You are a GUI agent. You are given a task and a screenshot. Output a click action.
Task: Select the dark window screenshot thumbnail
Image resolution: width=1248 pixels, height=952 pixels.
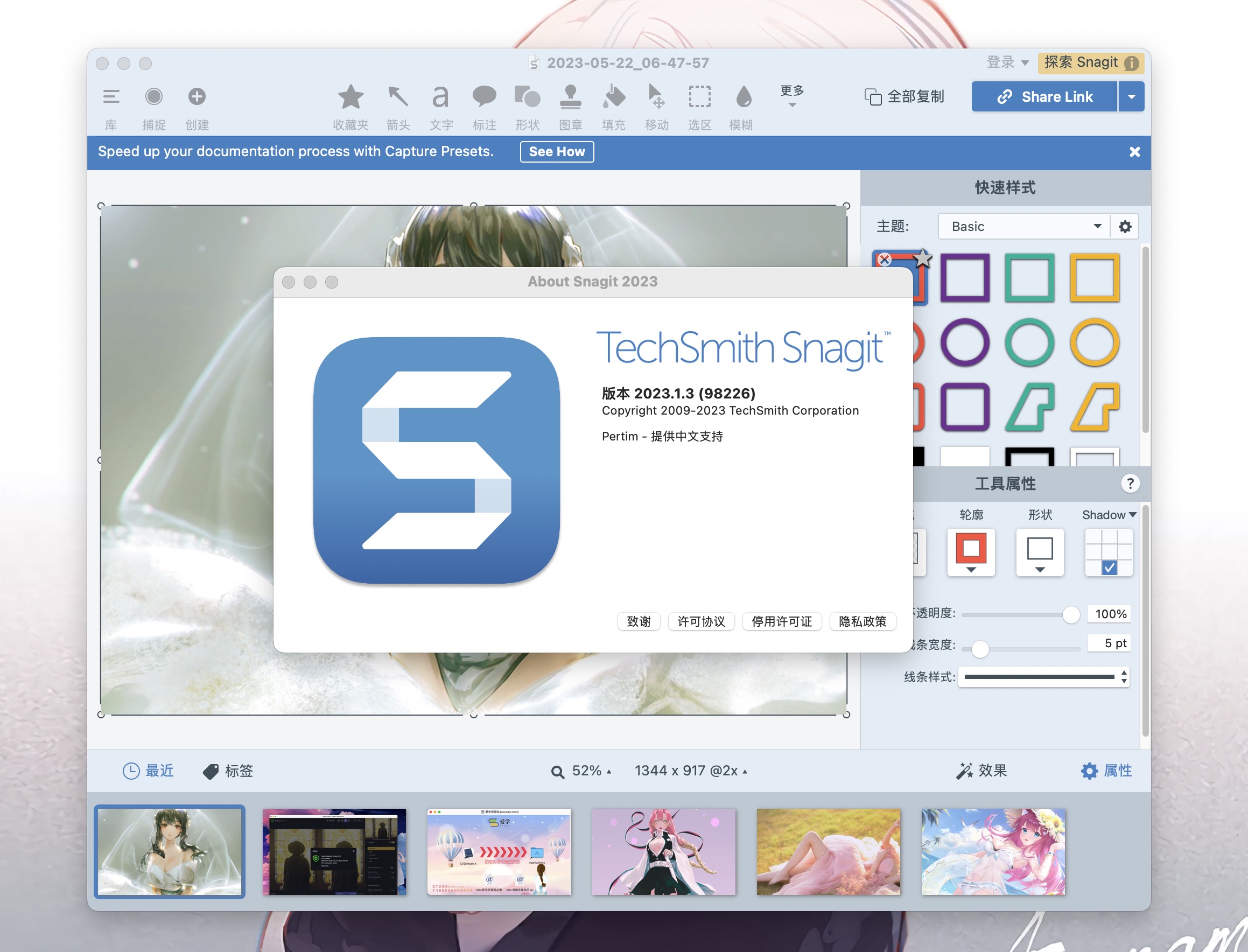[x=334, y=851]
